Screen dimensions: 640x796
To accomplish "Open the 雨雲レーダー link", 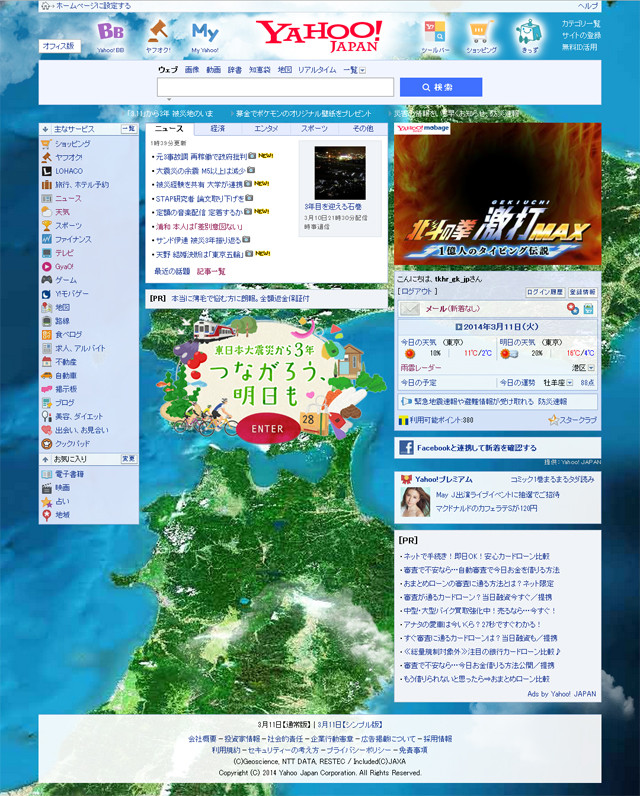I will pyautogui.click(x=421, y=368).
